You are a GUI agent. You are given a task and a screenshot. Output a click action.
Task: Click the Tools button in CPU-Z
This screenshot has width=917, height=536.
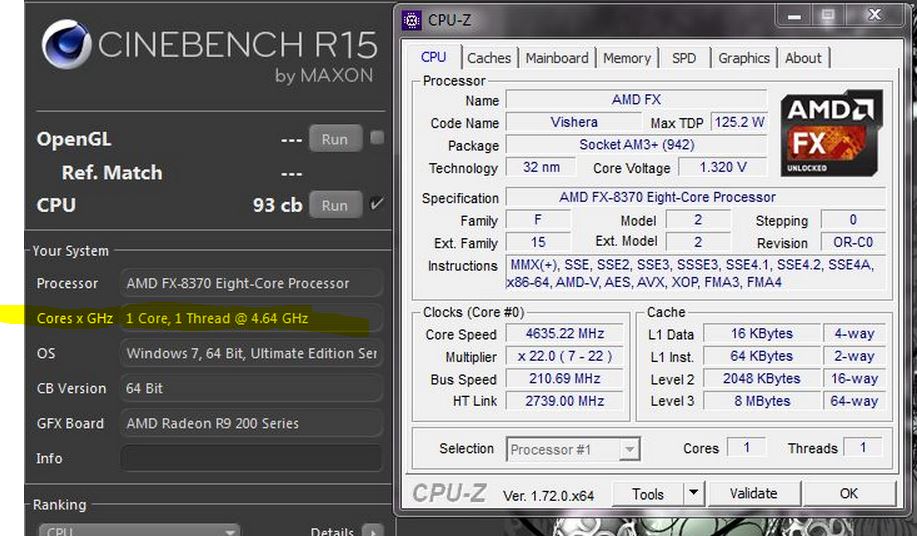click(x=648, y=494)
